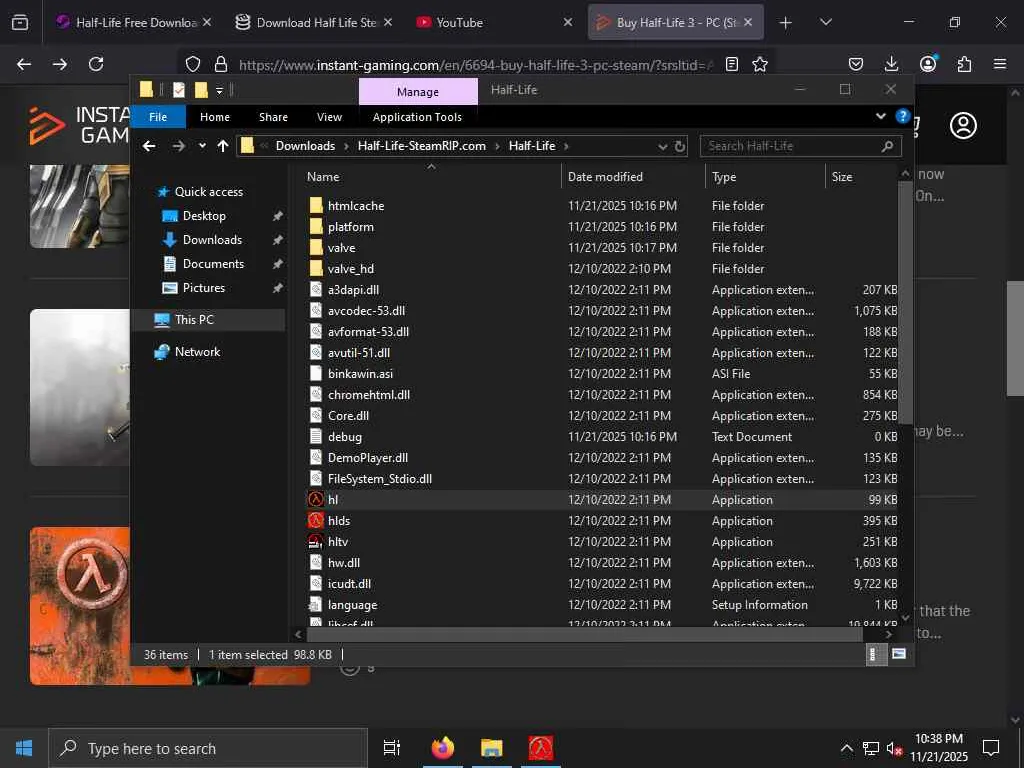
Task: Open Firefox list all tabs dropdown
Action: (x=825, y=22)
